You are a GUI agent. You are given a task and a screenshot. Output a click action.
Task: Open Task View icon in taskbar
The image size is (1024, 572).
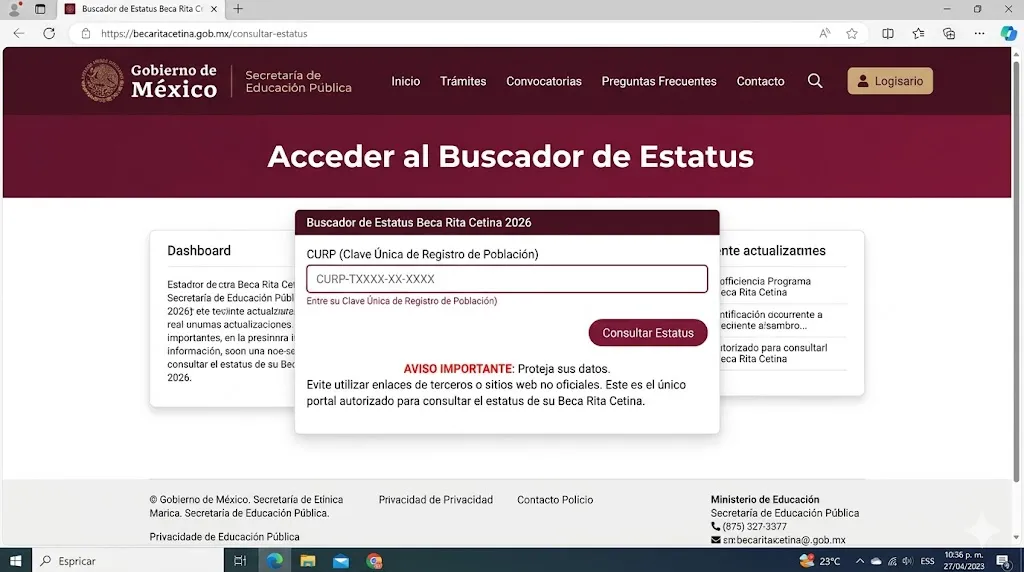pyautogui.click(x=240, y=560)
